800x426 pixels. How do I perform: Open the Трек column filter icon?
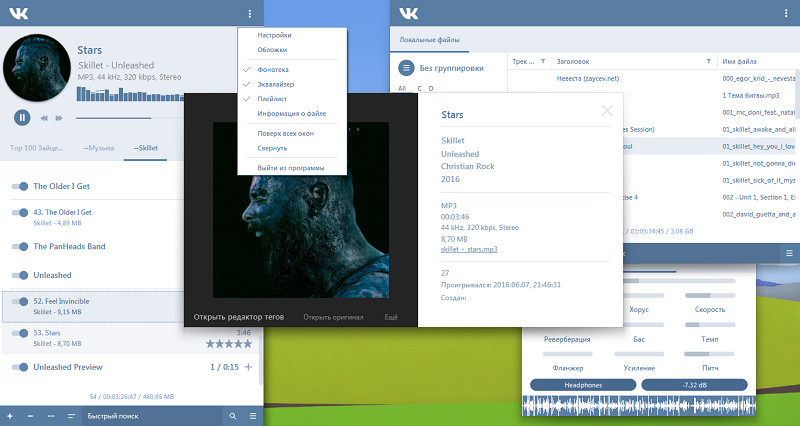(543, 61)
